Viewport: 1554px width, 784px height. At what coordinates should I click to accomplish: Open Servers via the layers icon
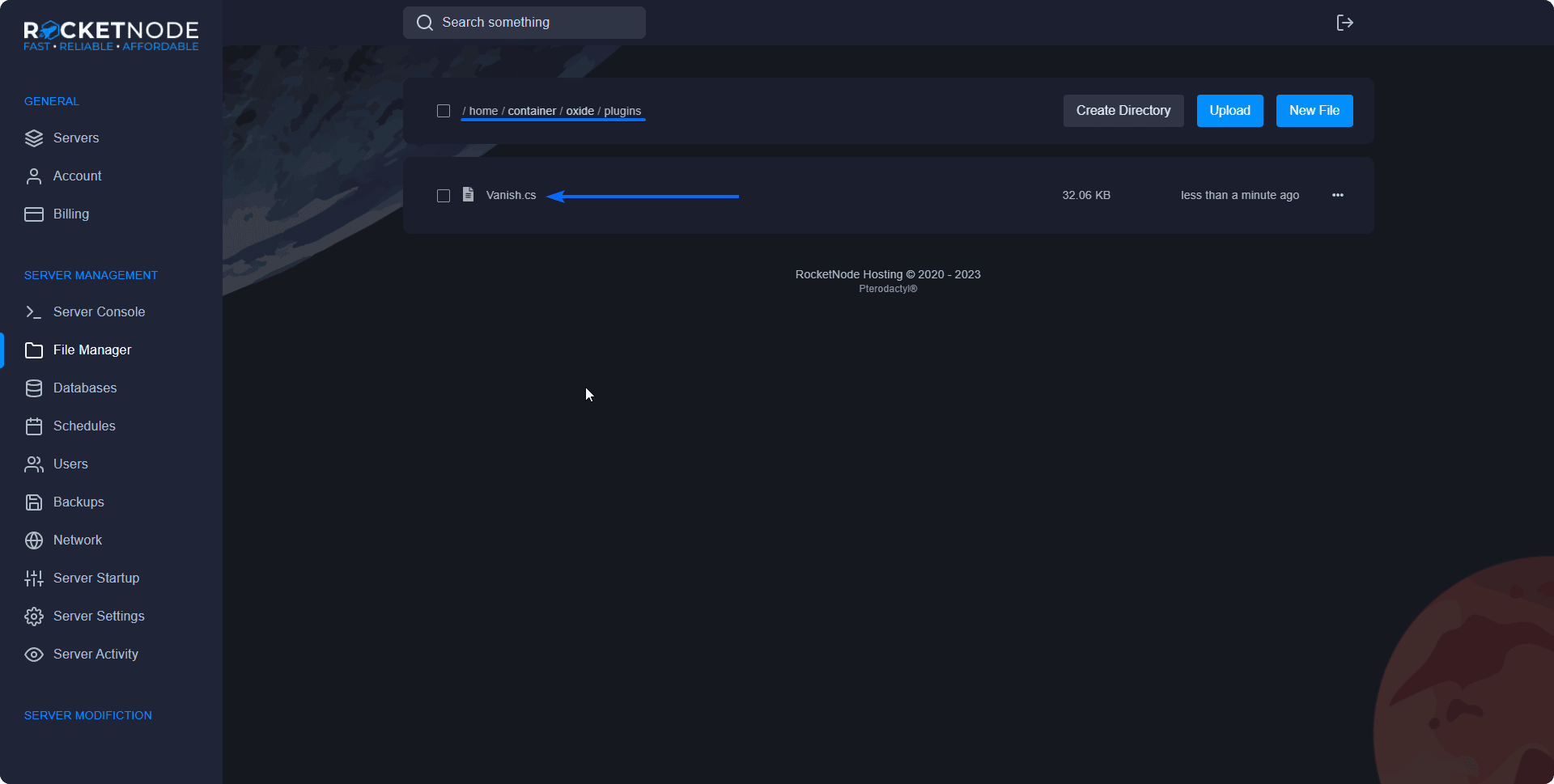[x=34, y=138]
